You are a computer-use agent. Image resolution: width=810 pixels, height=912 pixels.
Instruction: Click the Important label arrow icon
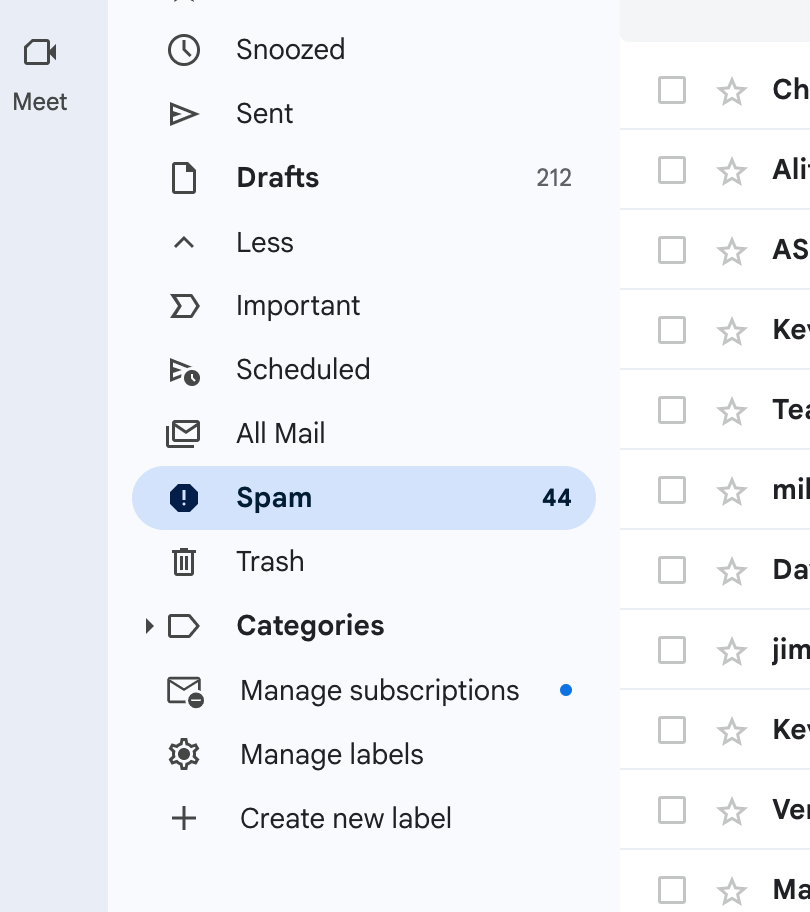[184, 305]
